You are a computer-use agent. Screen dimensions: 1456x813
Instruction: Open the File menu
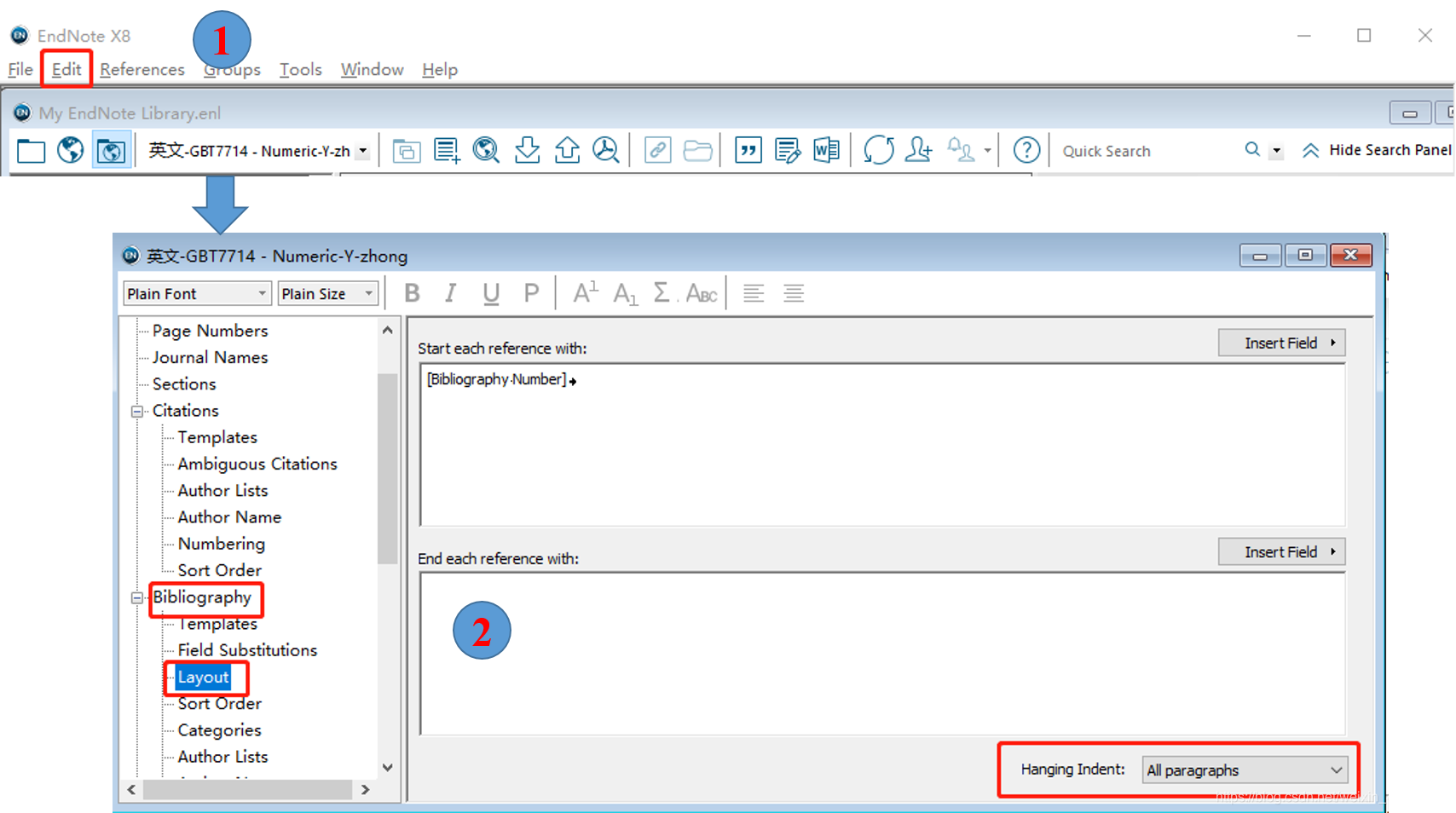(20, 69)
